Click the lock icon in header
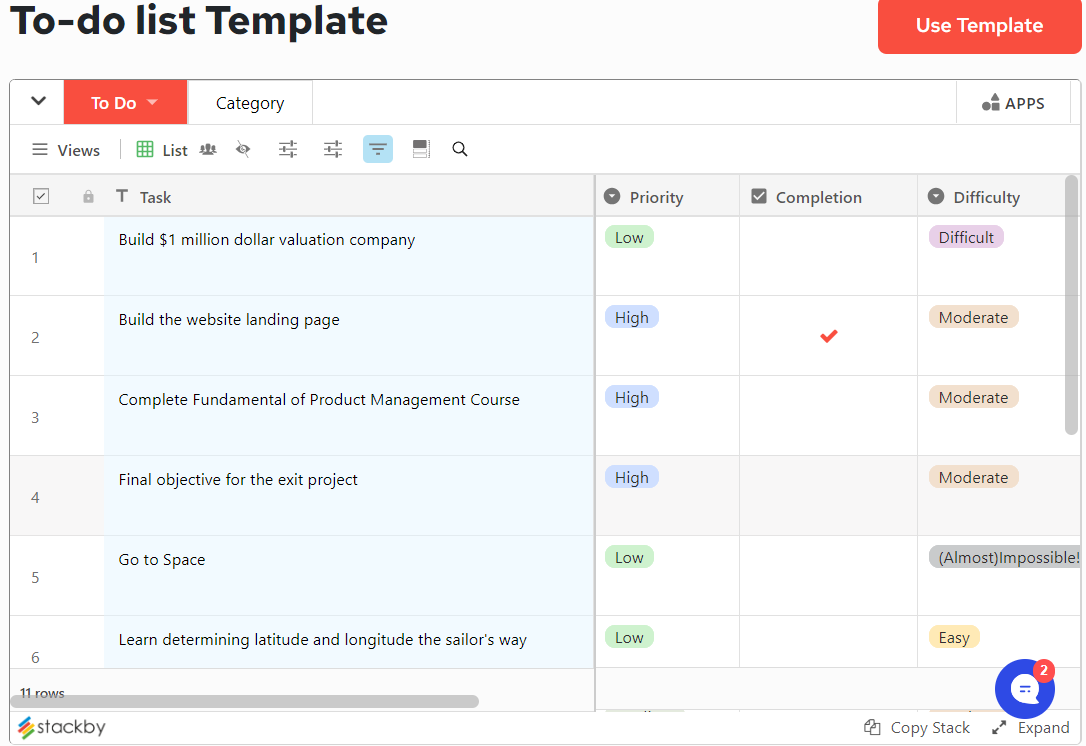This screenshot has height=746, width=1086. pyautogui.click(x=88, y=197)
